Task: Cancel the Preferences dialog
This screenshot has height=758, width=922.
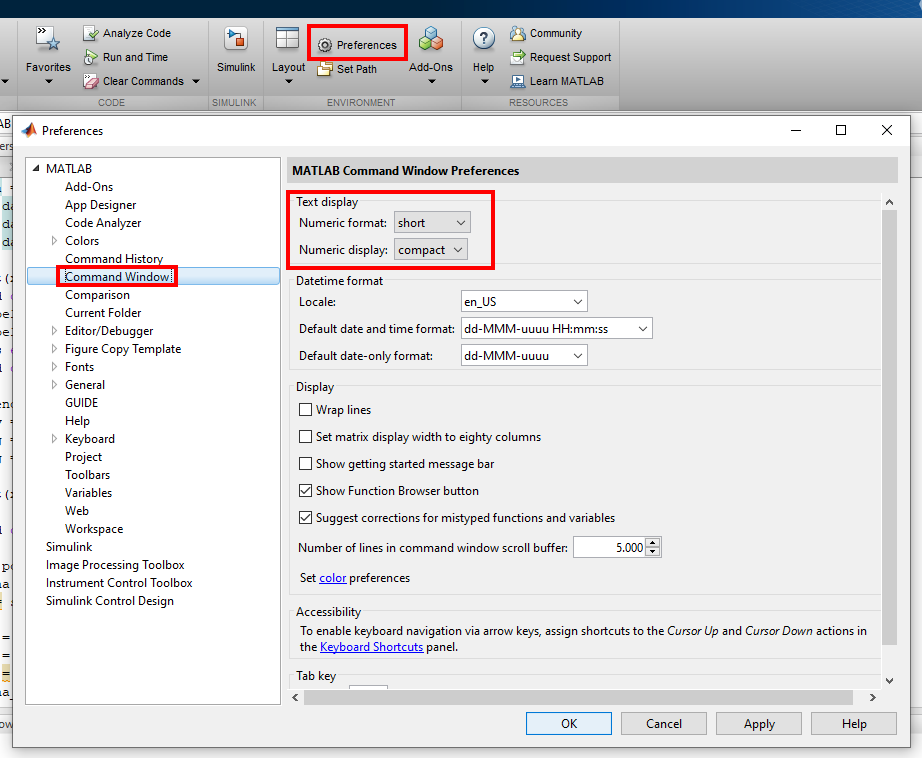Action: pos(664,723)
